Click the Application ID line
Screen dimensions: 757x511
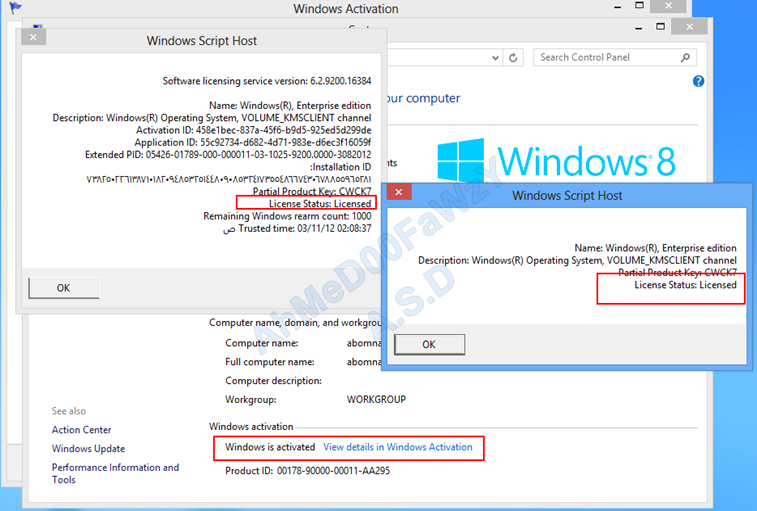(253, 142)
